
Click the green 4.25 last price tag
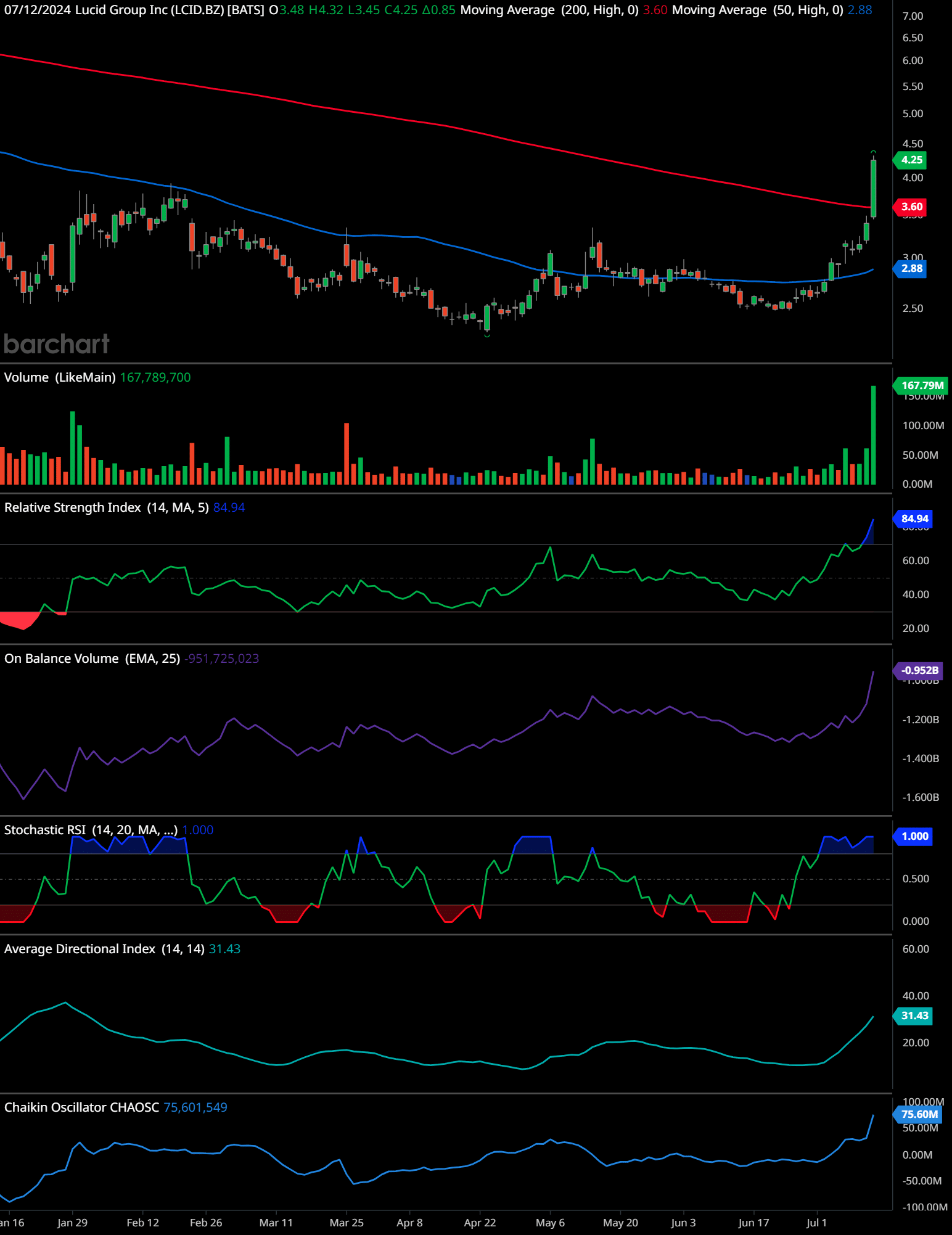pyautogui.click(x=910, y=160)
